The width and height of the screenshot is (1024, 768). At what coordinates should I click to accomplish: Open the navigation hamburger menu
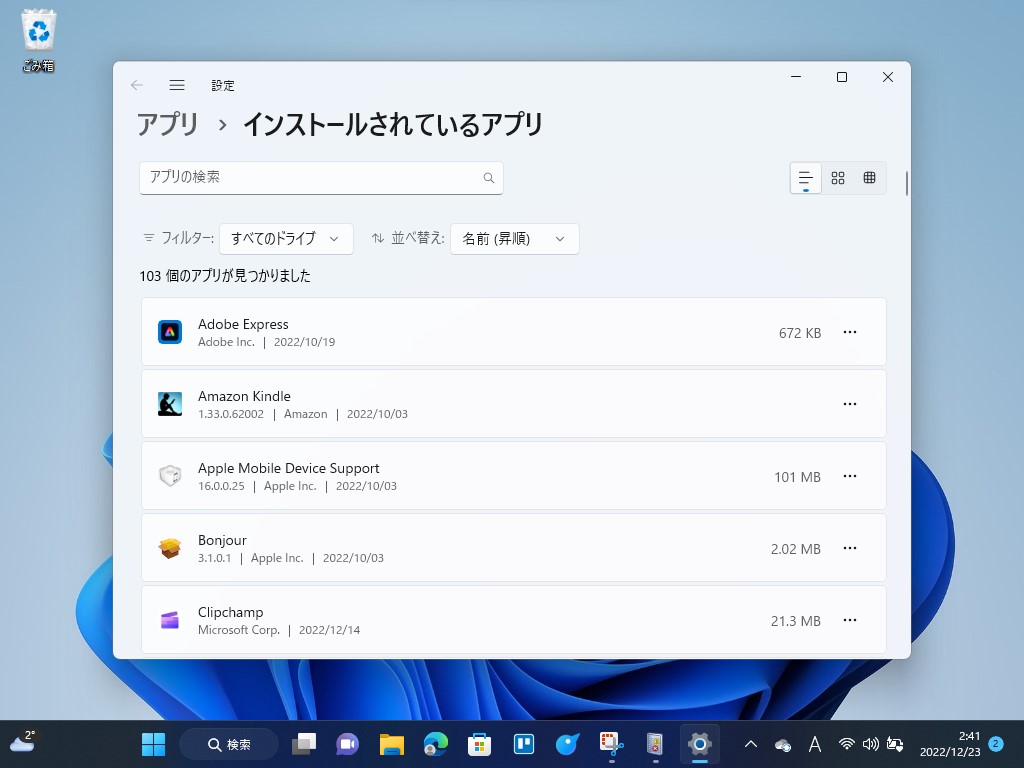click(x=177, y=85)
